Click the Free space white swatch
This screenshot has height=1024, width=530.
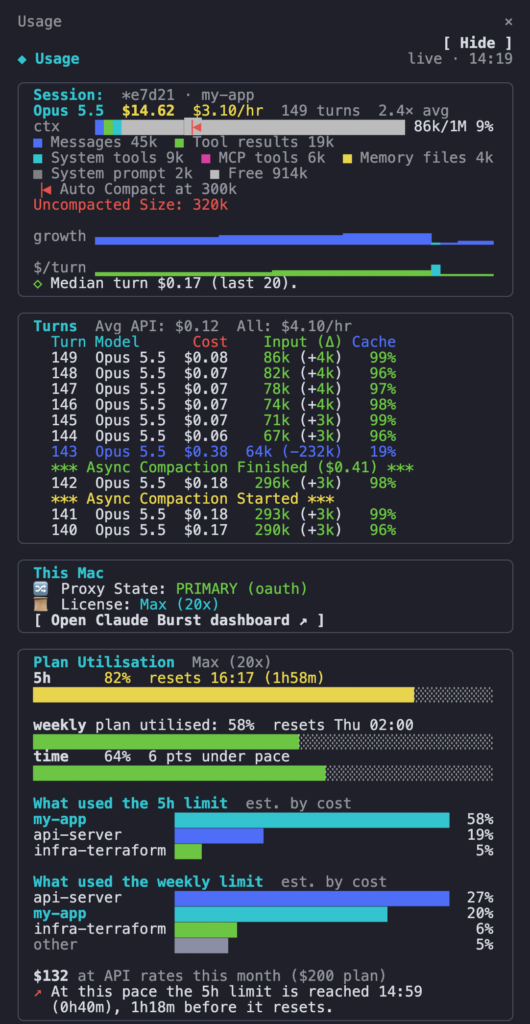point(215,174)
